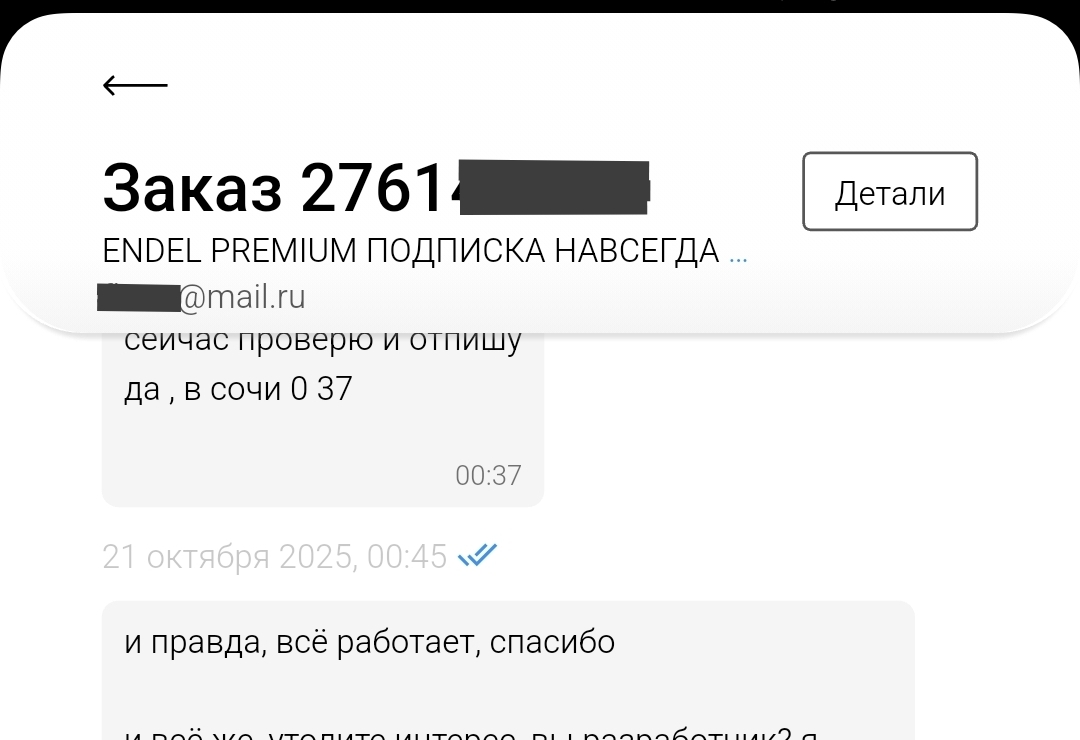Tap the redacted email username block

pos(138,298)
